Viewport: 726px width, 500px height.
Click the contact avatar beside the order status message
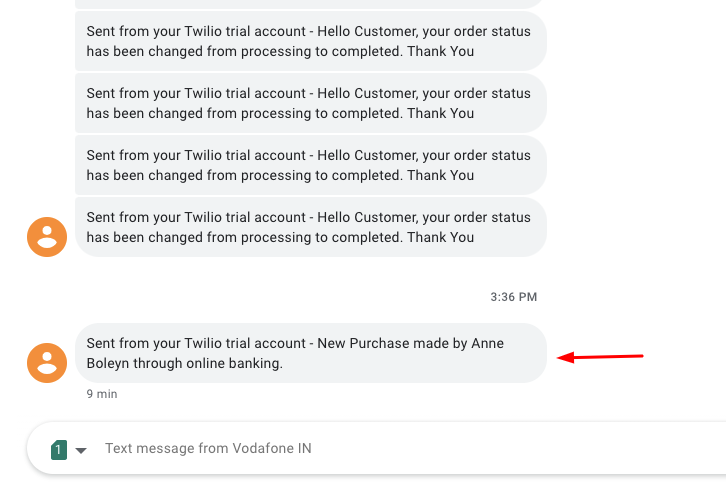pyautogui.click(x=47, y=237)
